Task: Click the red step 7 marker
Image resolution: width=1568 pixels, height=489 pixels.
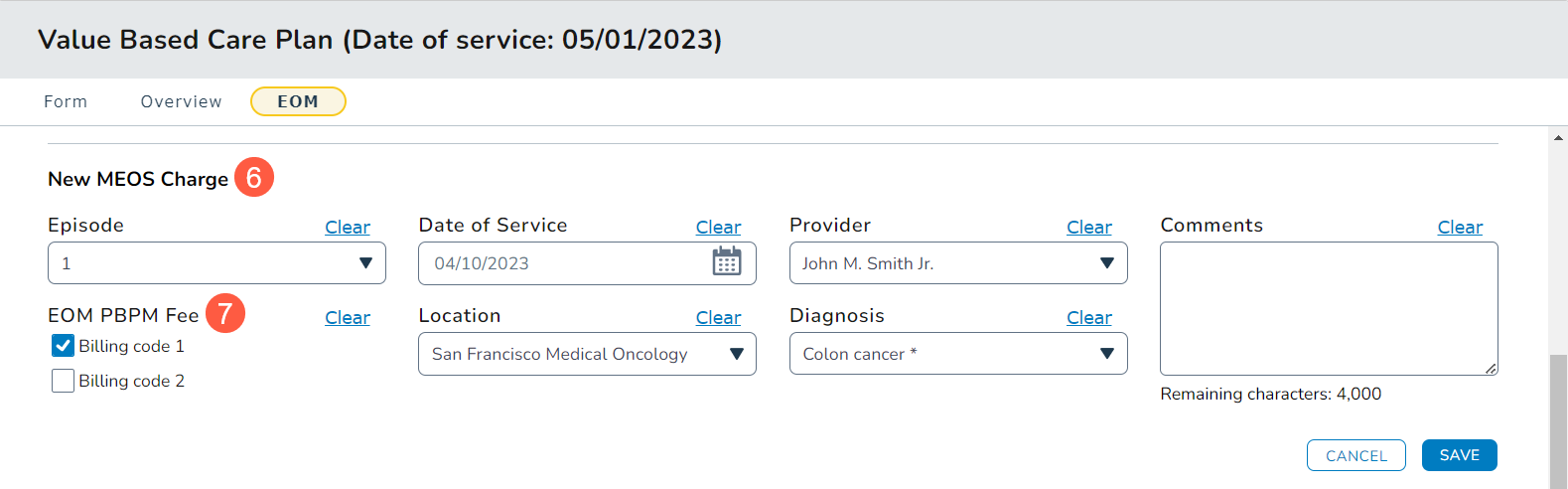Action: point(225,313)
